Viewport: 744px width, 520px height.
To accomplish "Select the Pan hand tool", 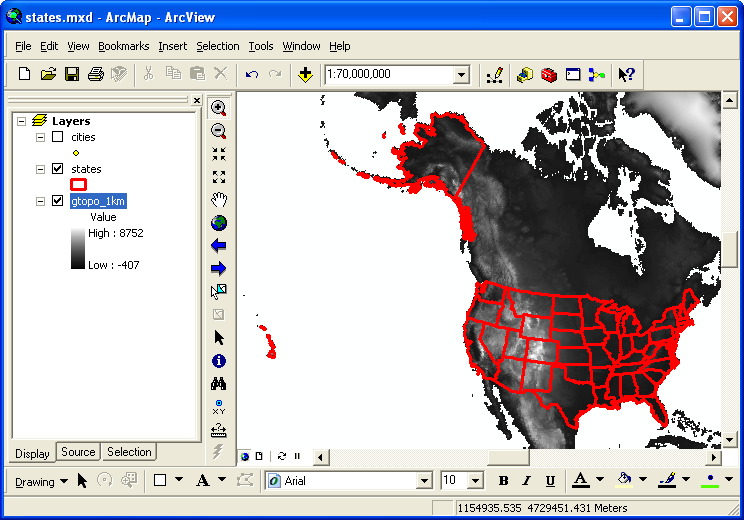I will (x=219, y=200).
